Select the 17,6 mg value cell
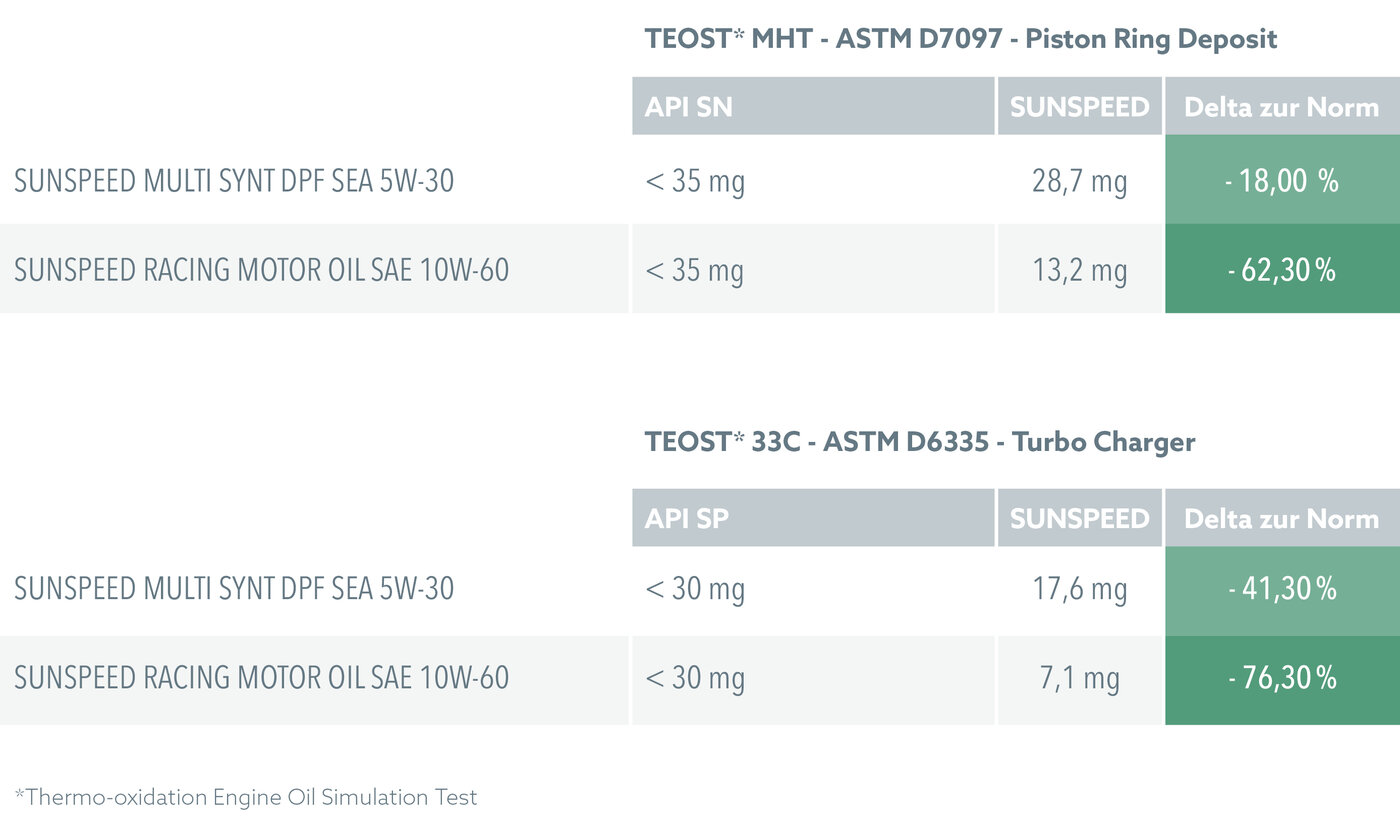 [x=1079, y=589]
